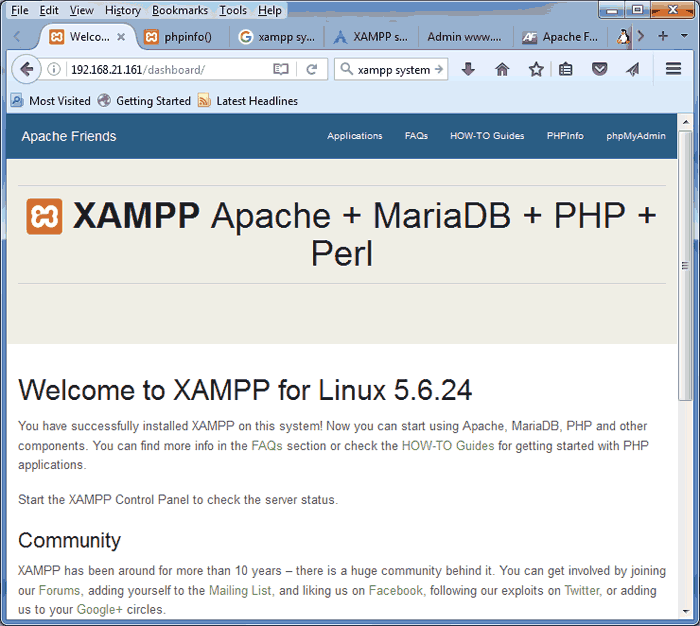
Task: Open FAQs in the navbar
Action: tap(416, 136)
